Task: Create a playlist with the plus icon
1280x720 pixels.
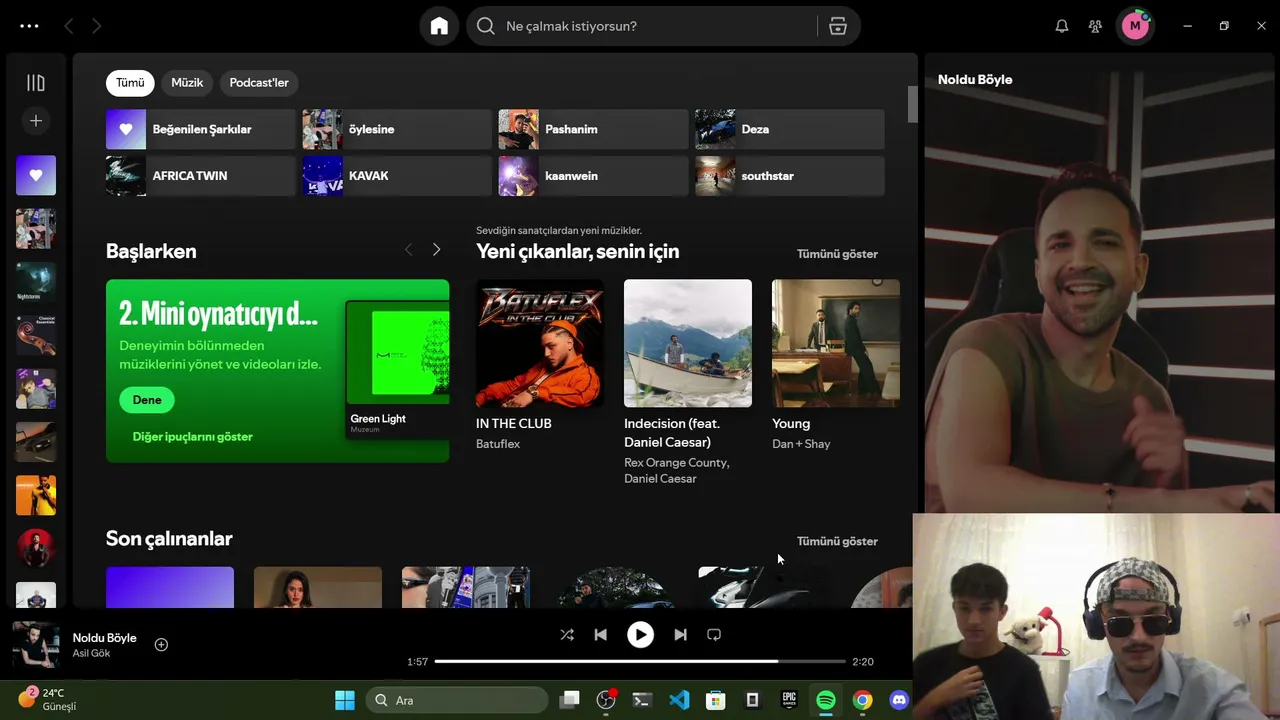Action: pos(36,121)
